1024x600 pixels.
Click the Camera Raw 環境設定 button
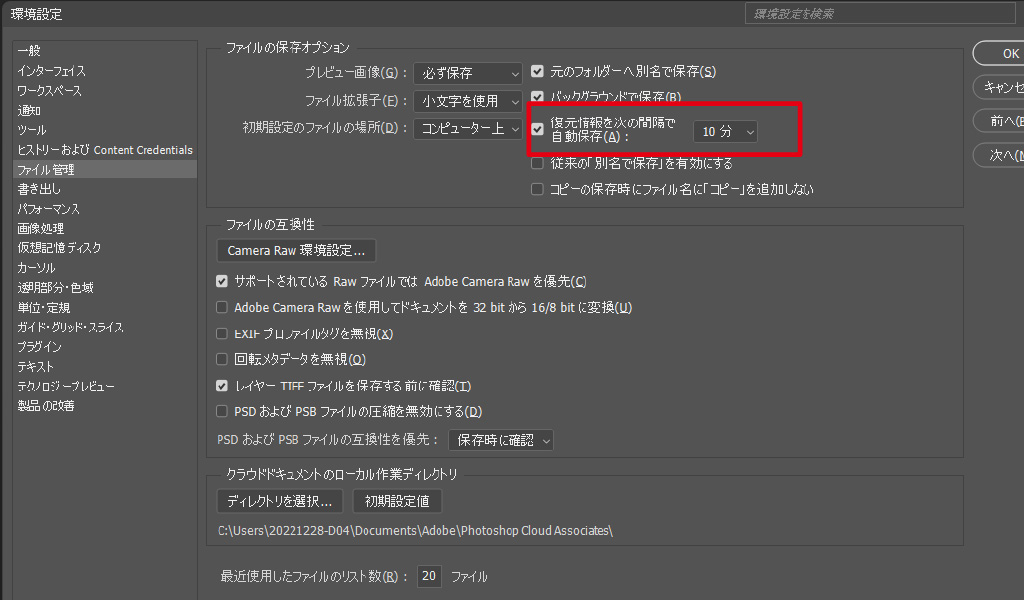point(296,250)
